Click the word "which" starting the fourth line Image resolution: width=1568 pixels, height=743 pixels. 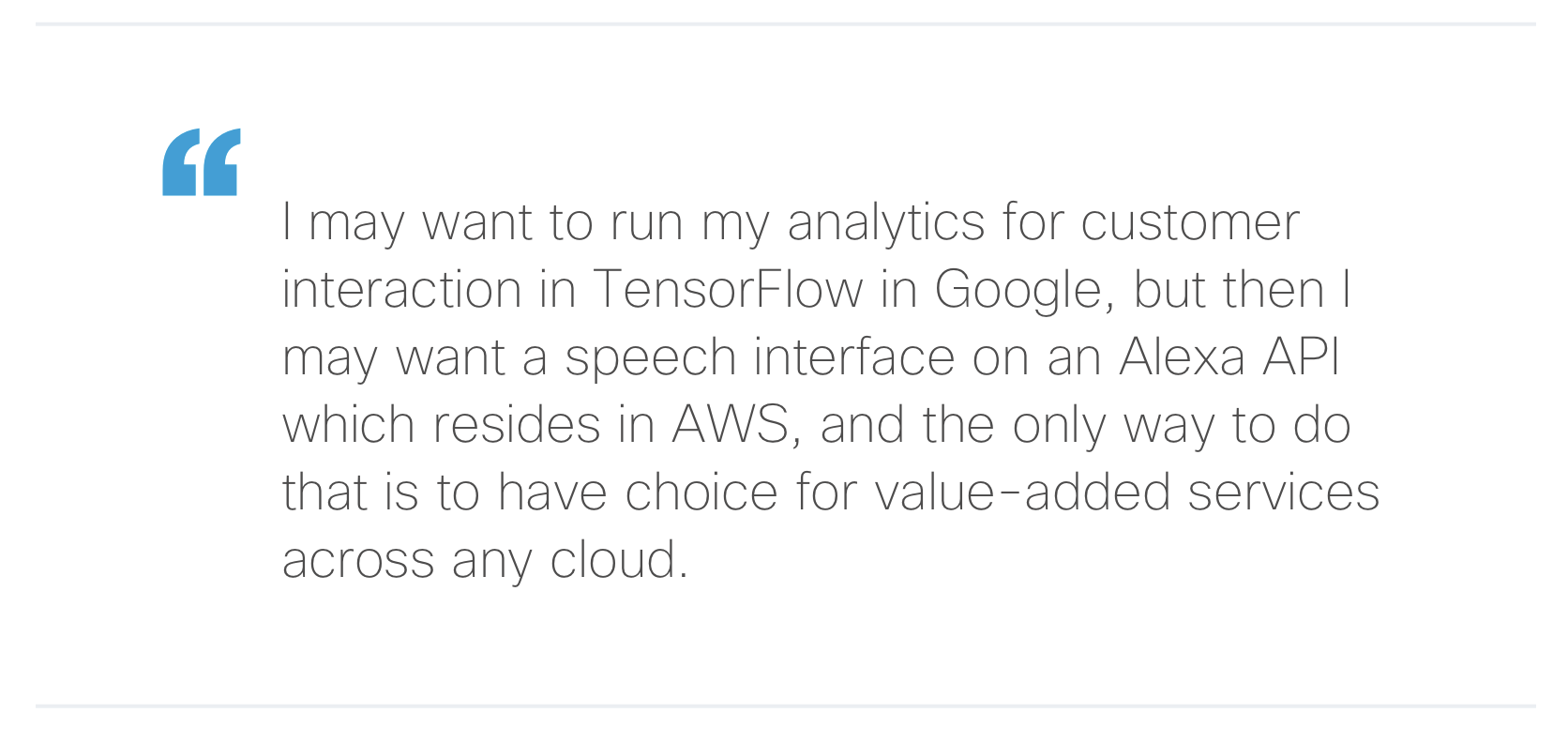(x=348, y=425)
